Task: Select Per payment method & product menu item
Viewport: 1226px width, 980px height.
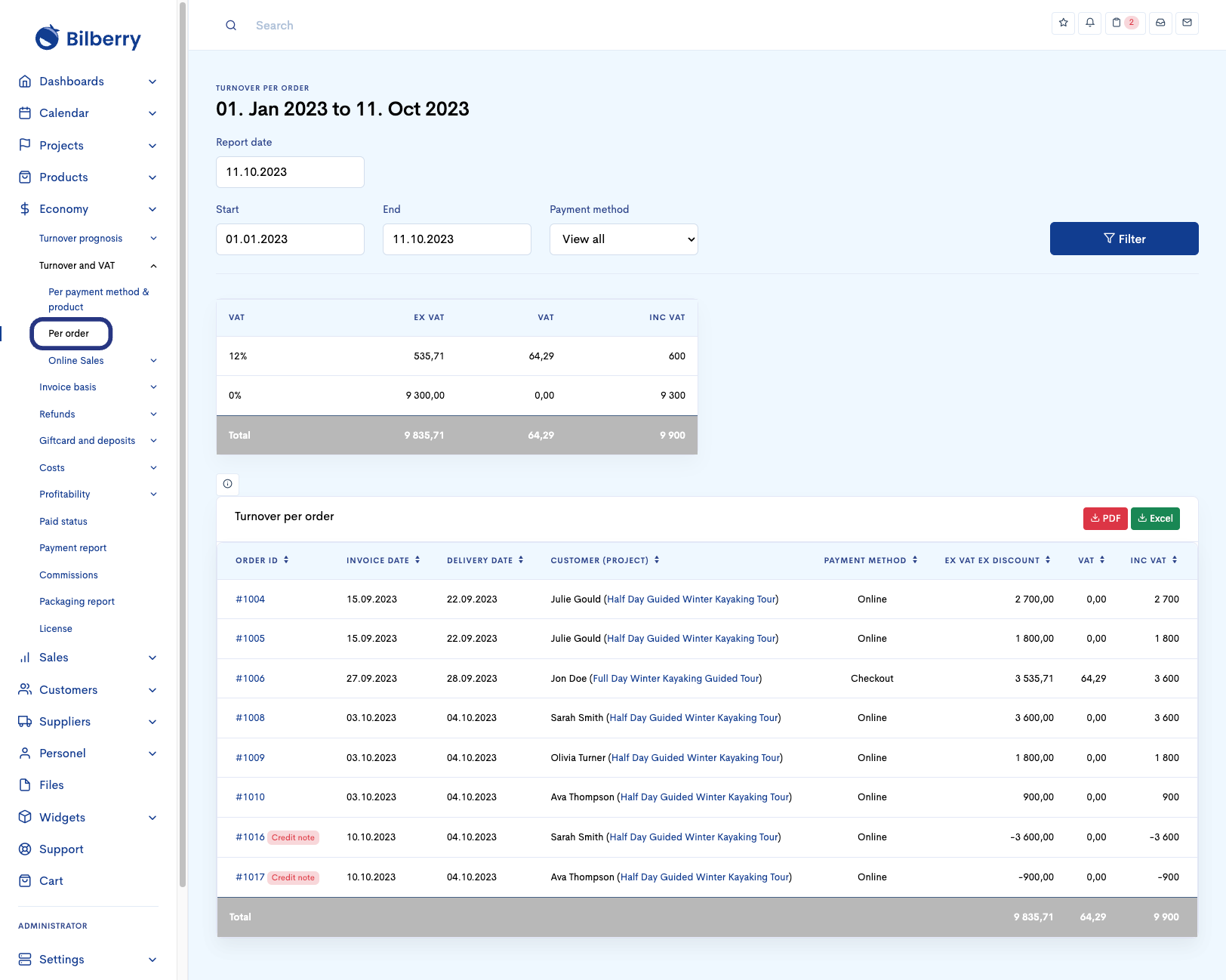Action: click(x=98, y=300)
